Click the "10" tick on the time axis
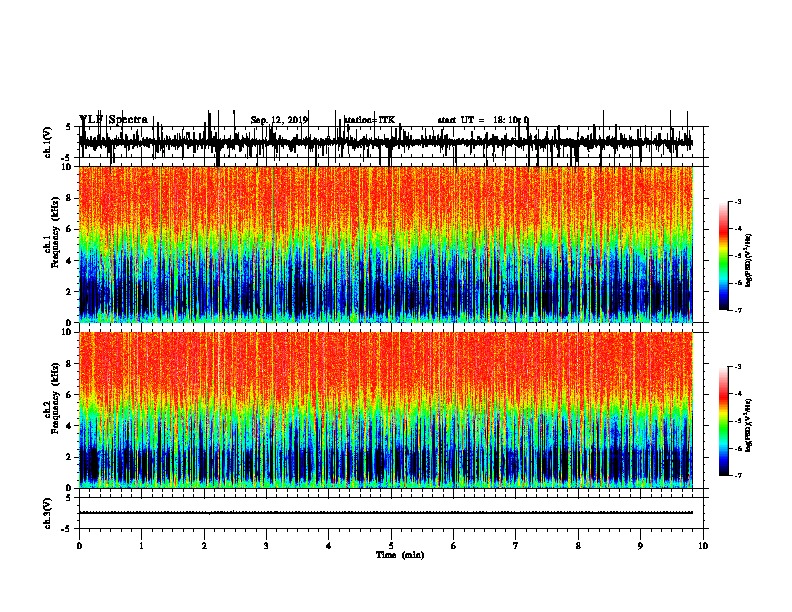792x612 pixels. coord(703,546)
